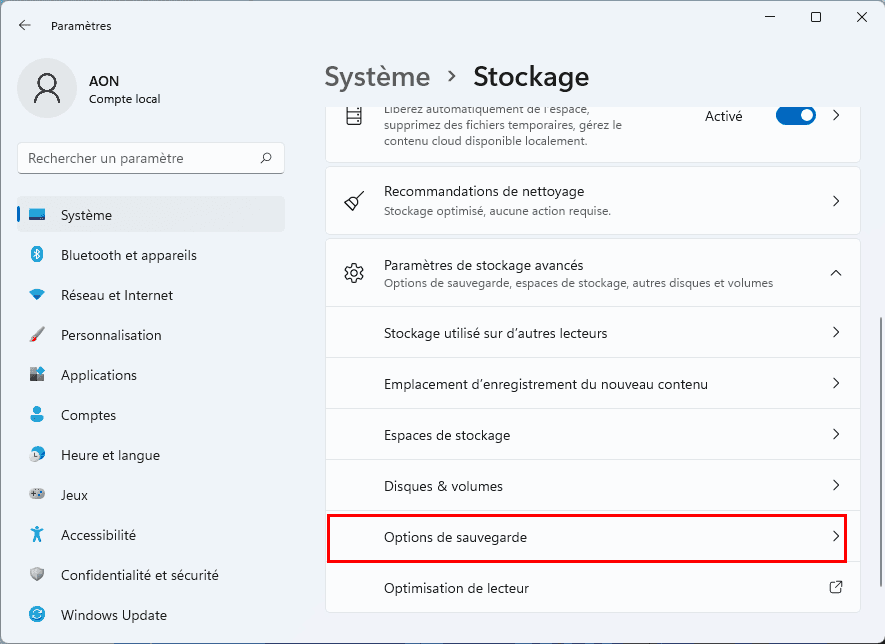Open Optimisation de lecteur external link
This screenshot has width=885, height=644.
(x=836, y=588)
